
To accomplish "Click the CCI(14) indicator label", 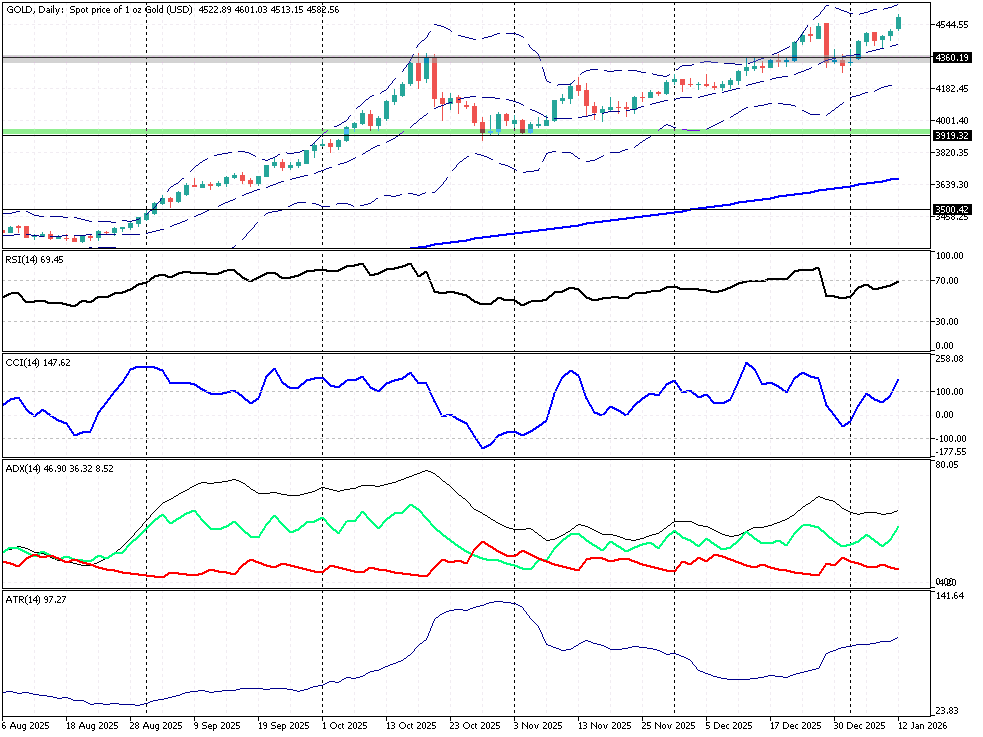I will (37, 363).
